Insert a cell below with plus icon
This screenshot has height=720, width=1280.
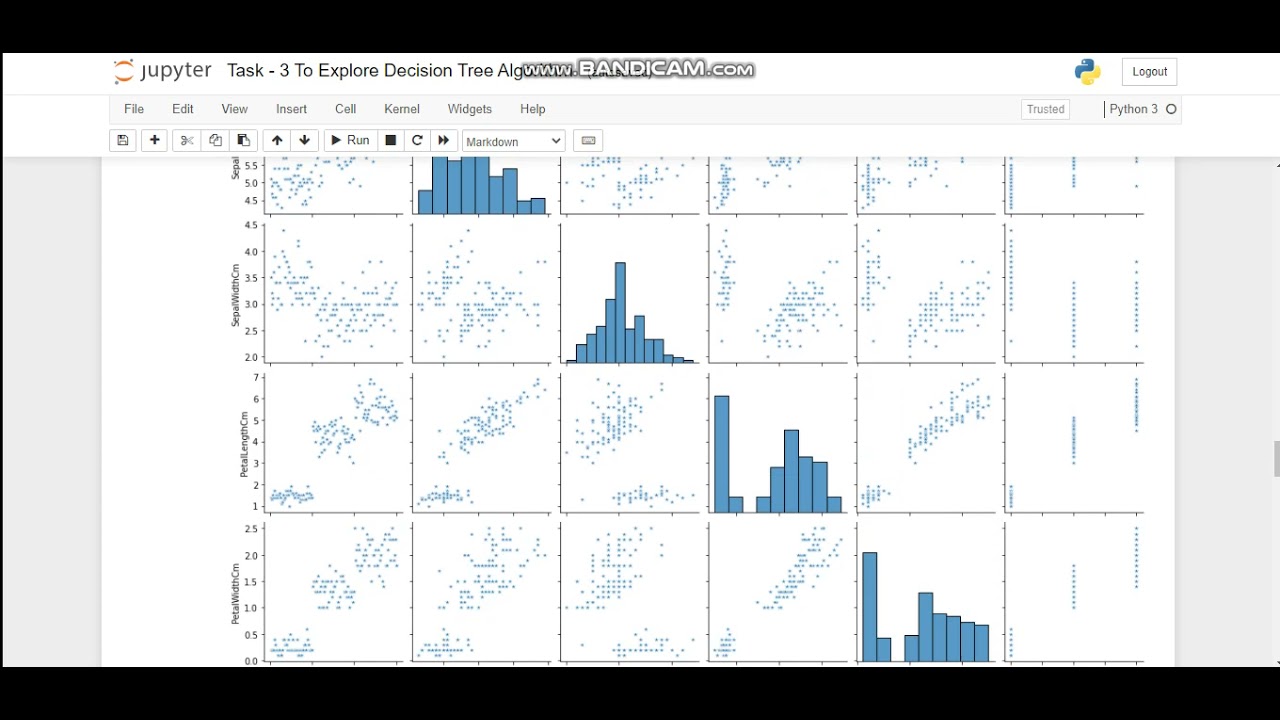(155, 141)
